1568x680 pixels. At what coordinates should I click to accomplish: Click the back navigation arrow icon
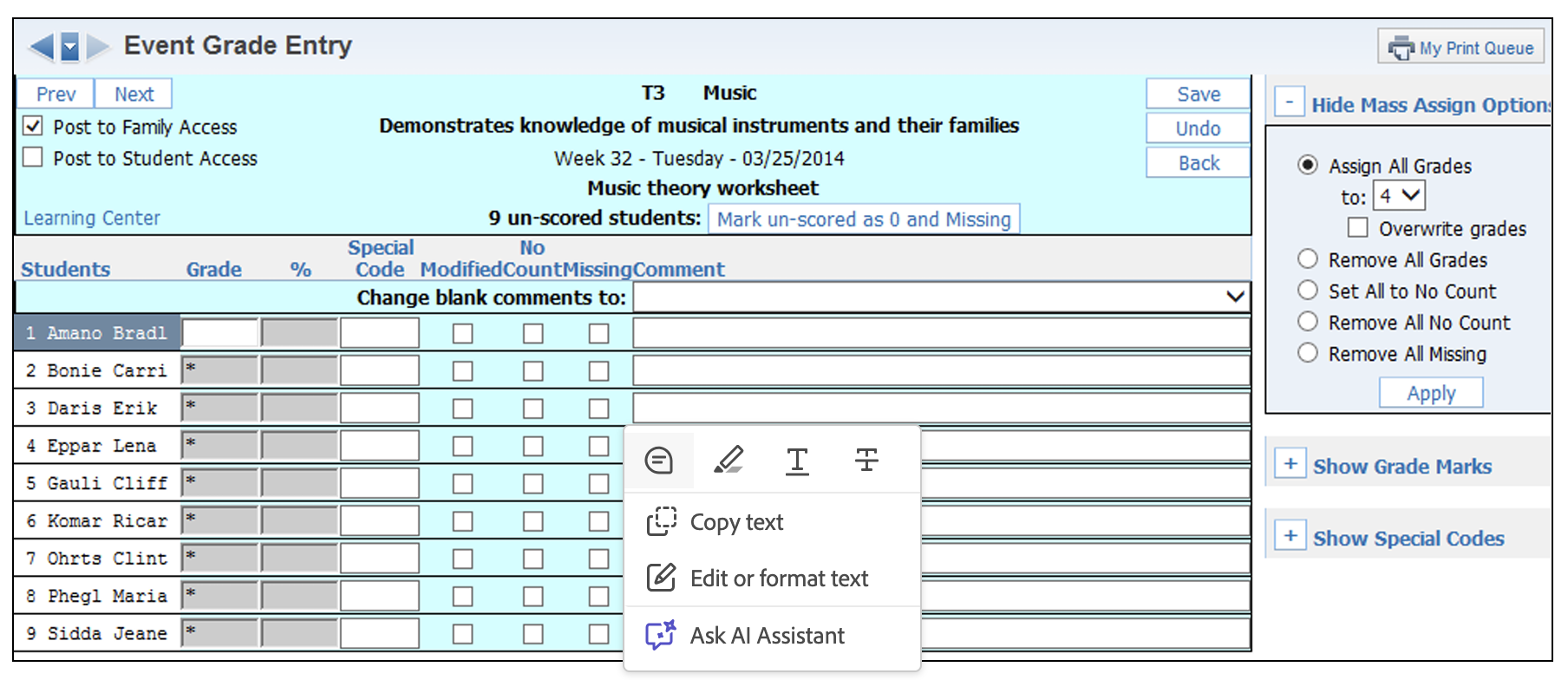41,46
